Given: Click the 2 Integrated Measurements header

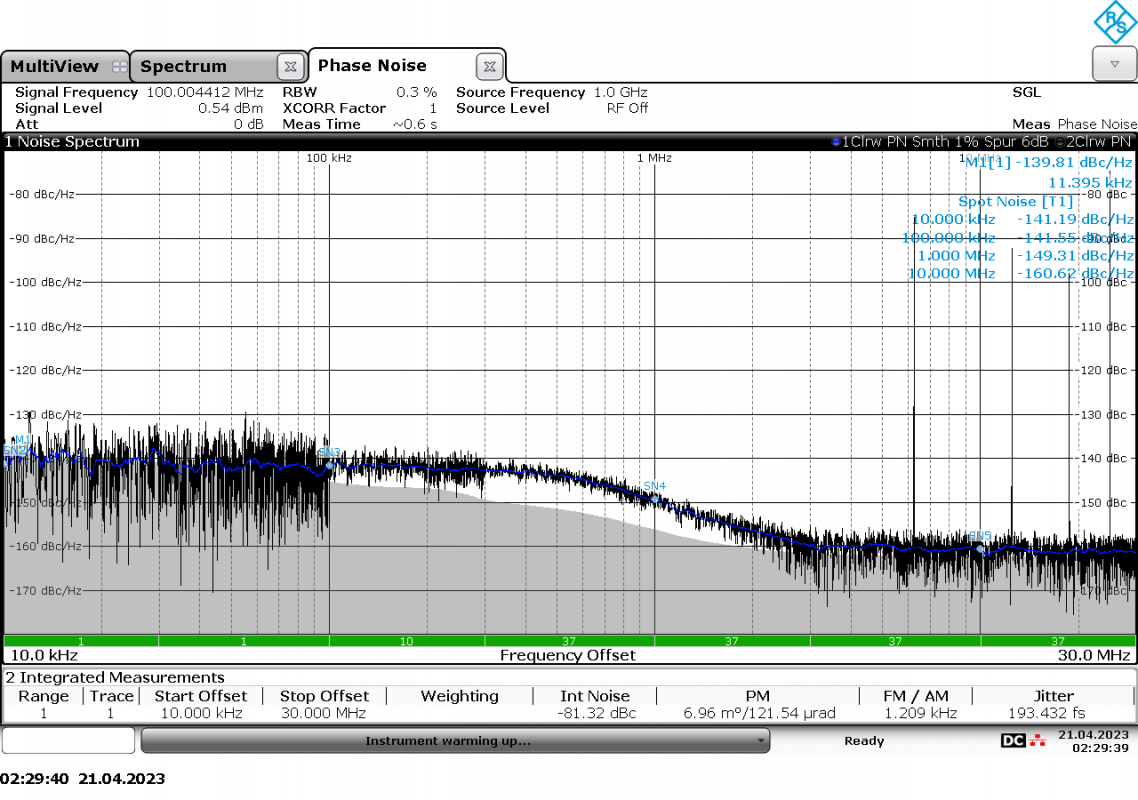Looking at the screenshot, I should (115, 677).
